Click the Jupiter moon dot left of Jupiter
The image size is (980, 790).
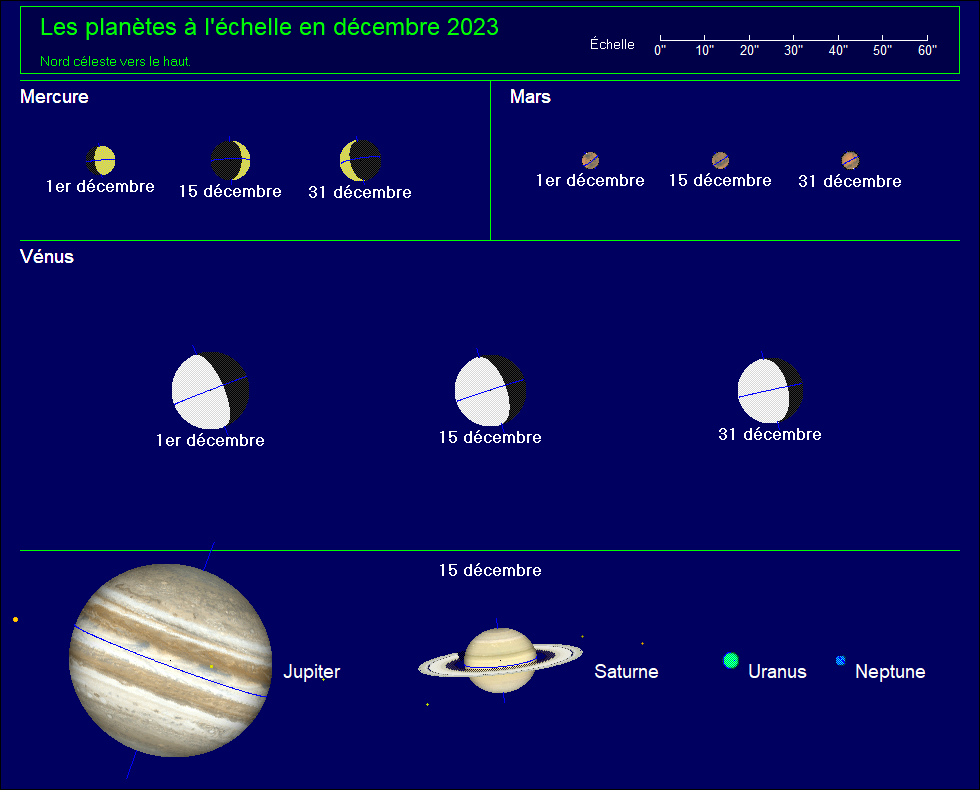[x=16, y=619]
